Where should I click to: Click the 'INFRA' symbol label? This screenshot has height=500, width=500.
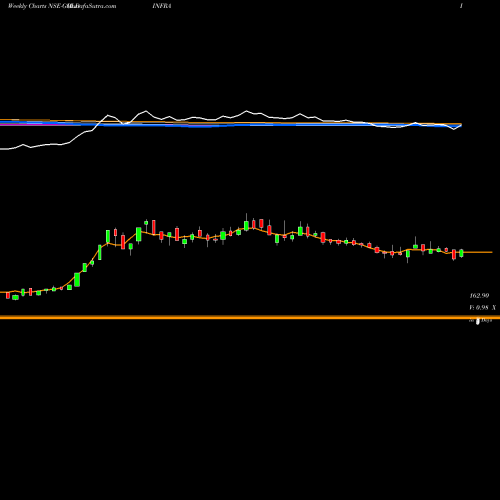162,6
